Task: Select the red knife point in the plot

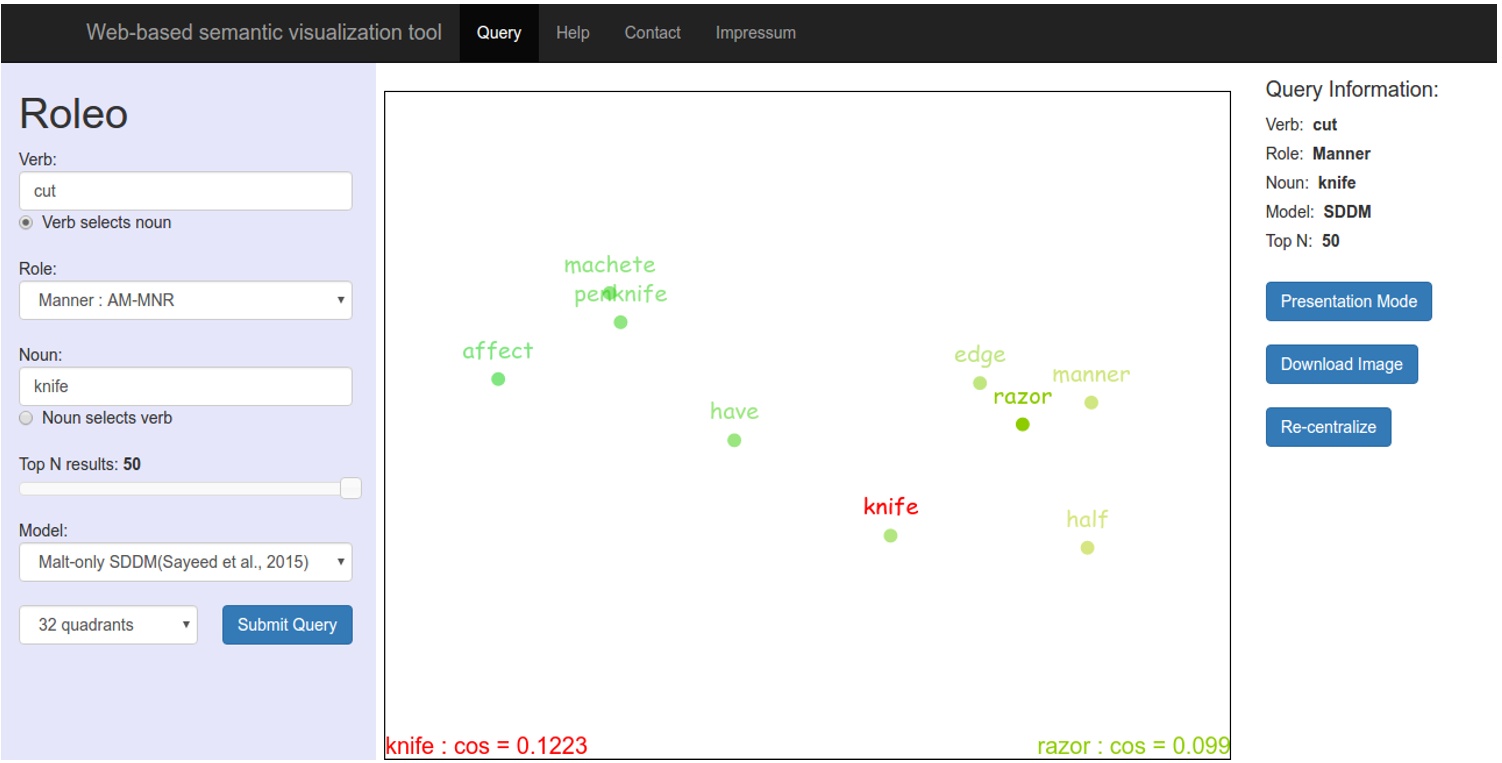Action: [x=890, y=535]
